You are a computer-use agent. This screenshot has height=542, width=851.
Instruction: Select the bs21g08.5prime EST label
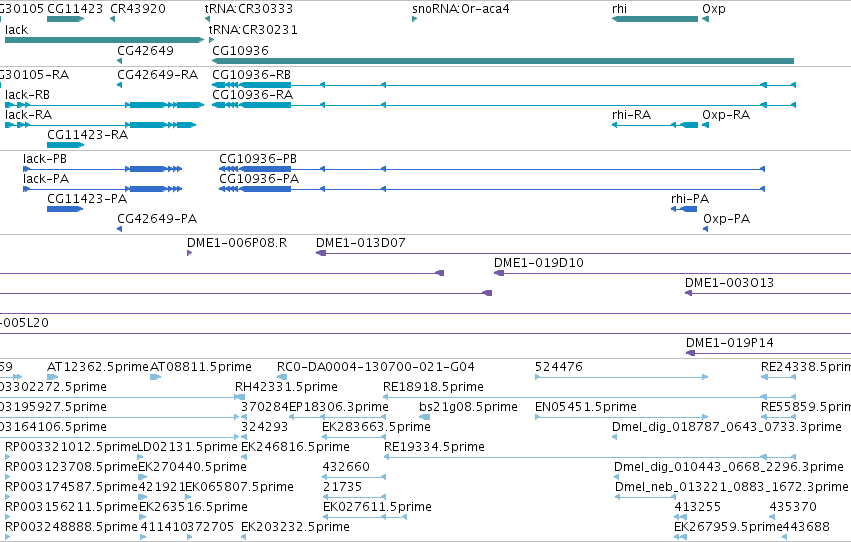[x=468, y=407]
